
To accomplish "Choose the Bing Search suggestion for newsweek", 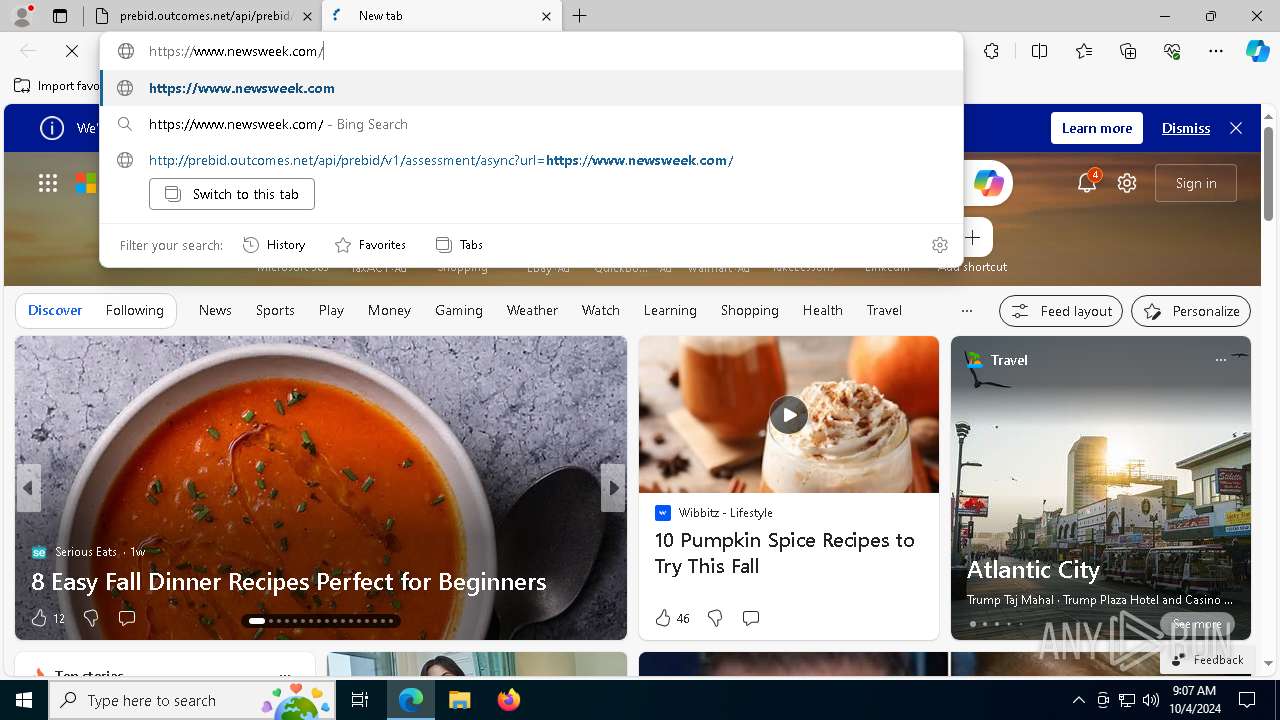I will (x=531, y=124).
